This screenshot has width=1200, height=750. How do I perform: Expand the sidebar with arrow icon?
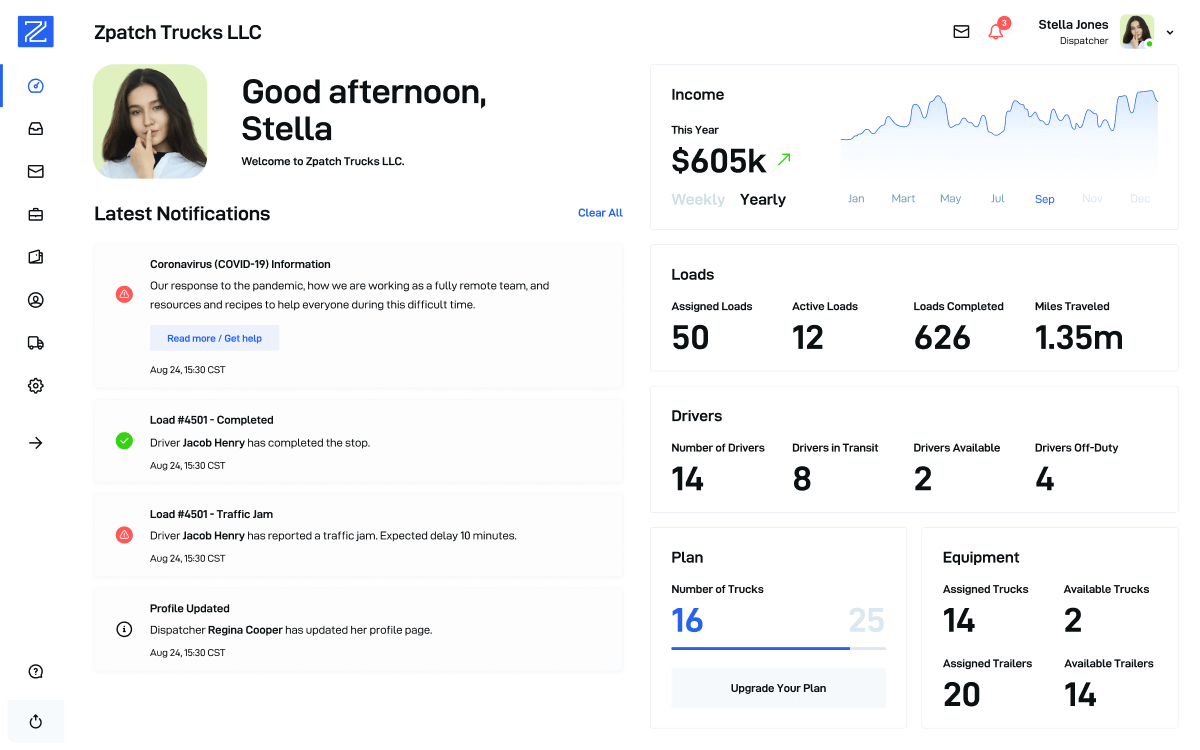(36, 443)
